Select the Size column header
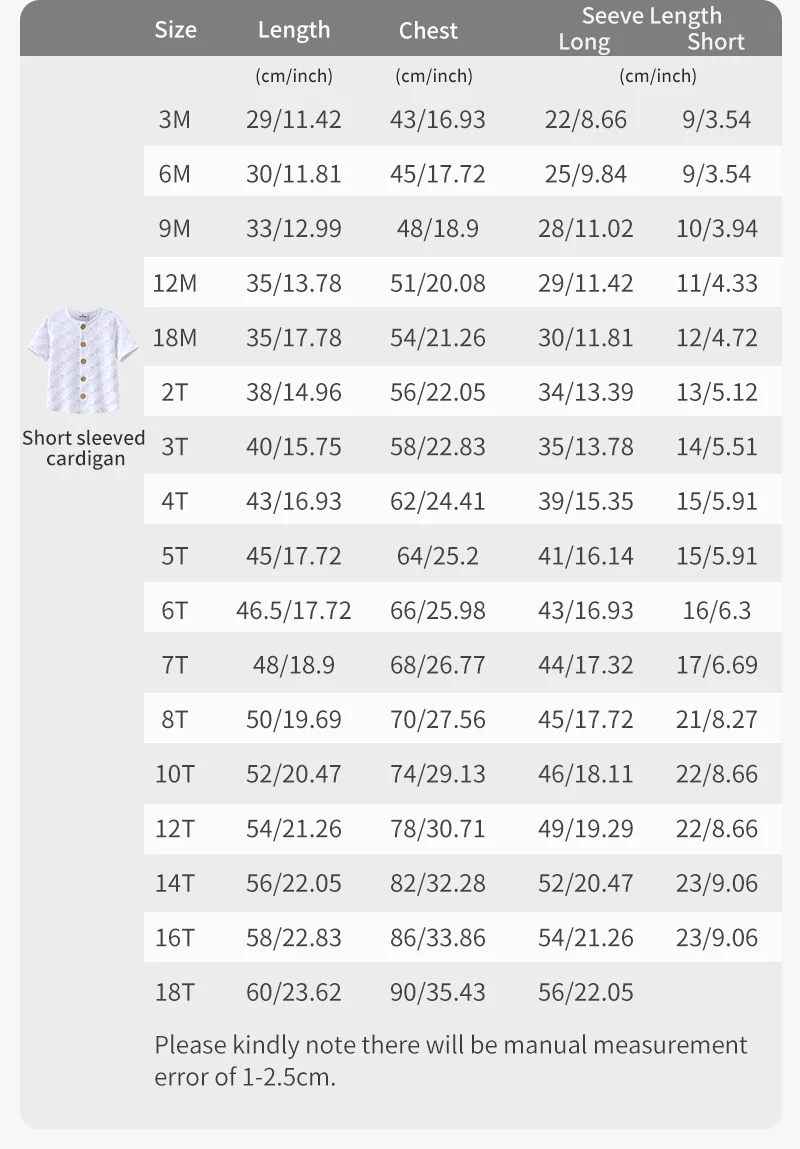Viewport: 800px width, 1149px height. point(176,30)
